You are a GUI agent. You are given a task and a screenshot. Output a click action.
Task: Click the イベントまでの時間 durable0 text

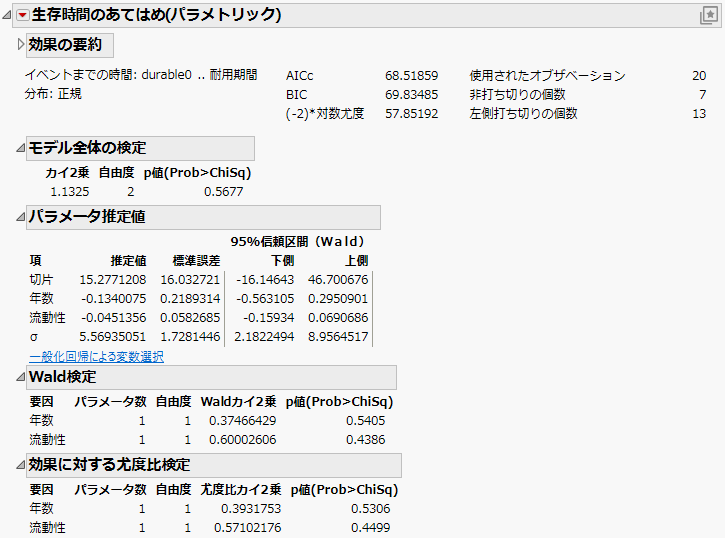(141, 75)
